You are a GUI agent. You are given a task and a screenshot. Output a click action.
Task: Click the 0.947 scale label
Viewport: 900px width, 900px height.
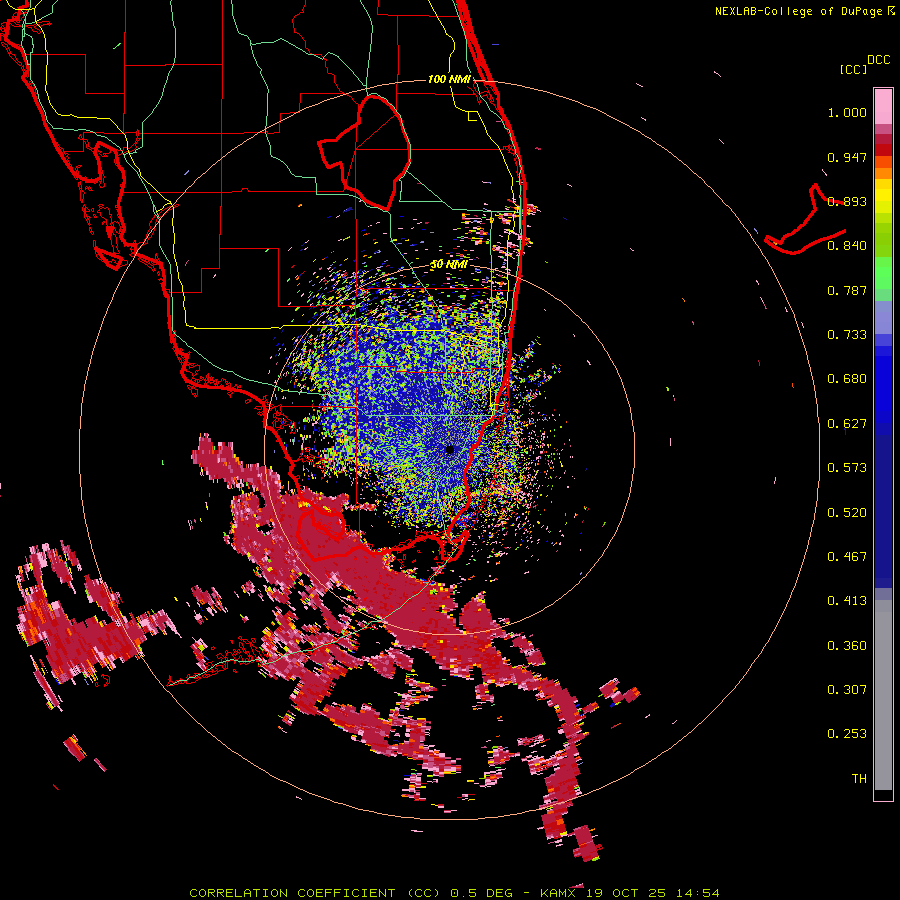847,157
